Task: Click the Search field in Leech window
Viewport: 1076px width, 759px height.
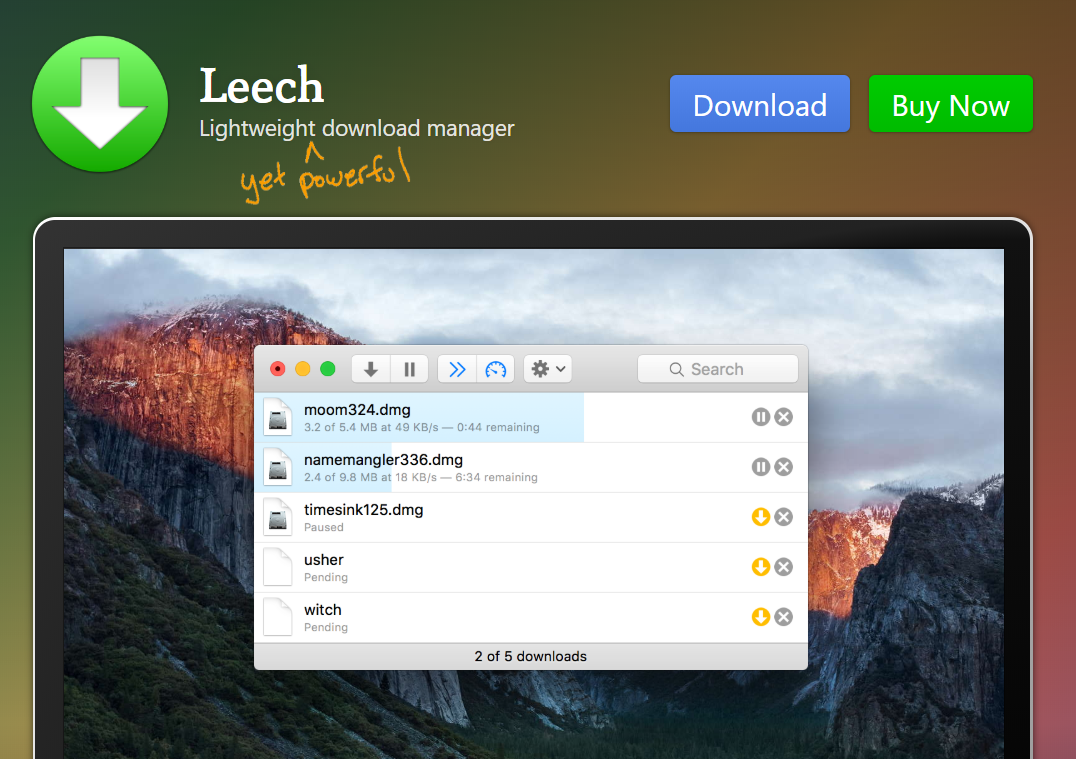Action: click(718, 369)
